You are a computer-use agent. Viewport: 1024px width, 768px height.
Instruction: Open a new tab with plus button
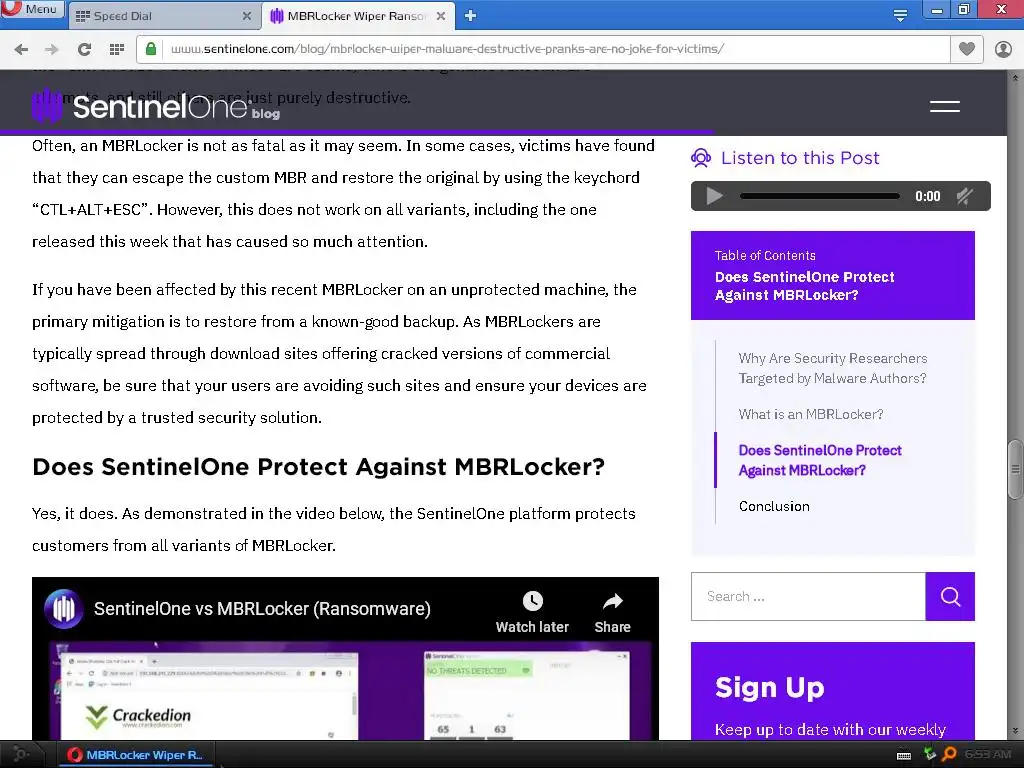470,16
